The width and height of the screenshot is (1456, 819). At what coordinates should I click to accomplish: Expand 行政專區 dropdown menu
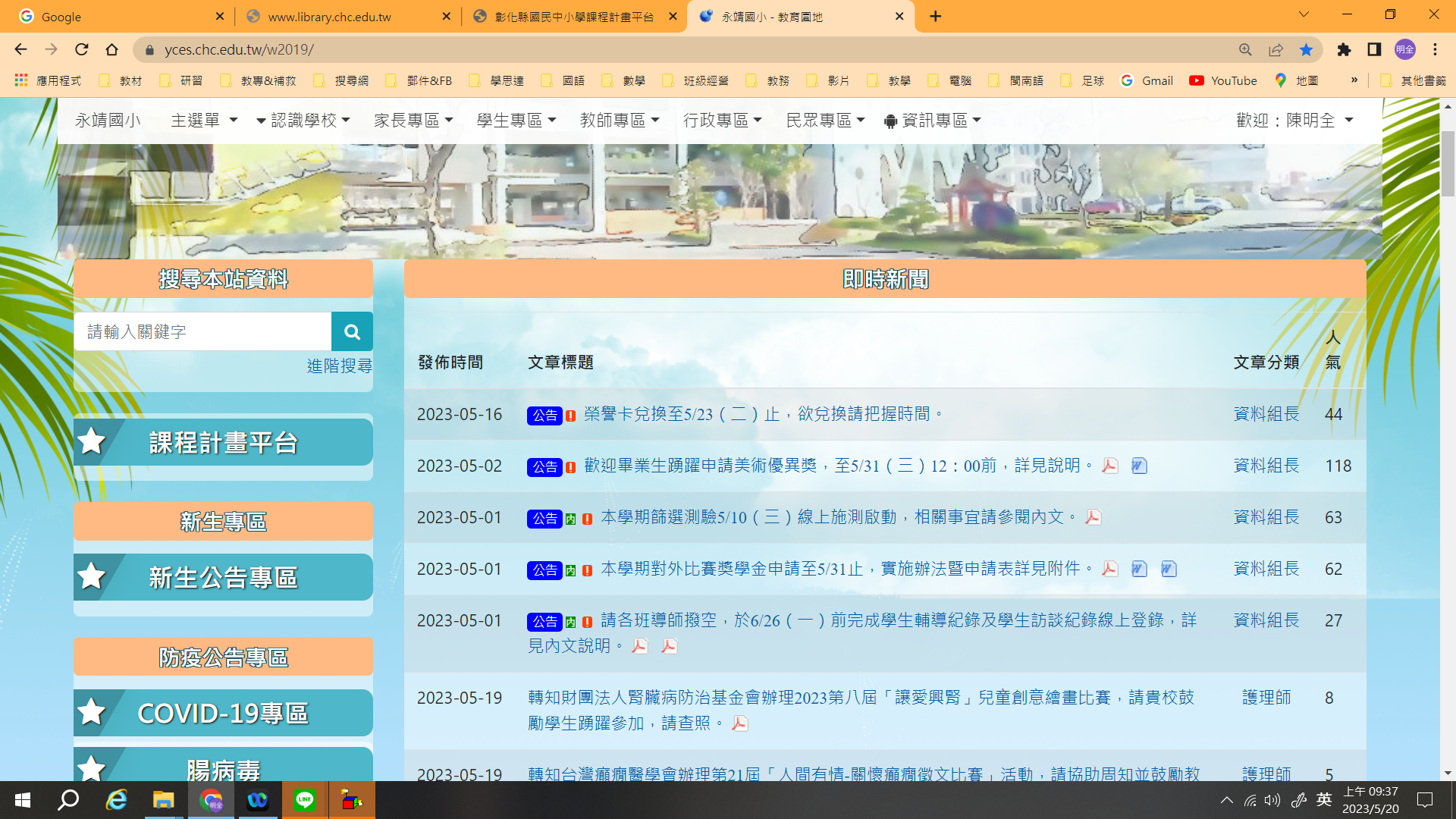(x=723, y=120)
